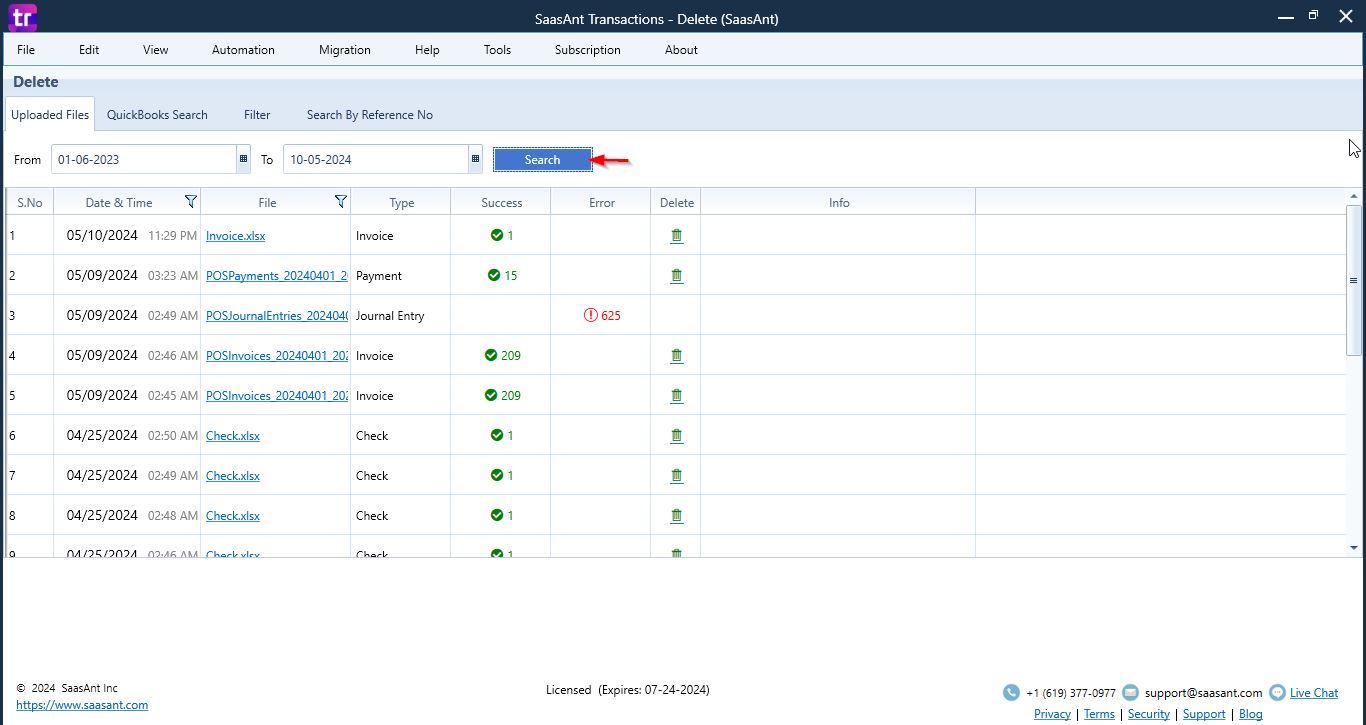Viewport: 1366px width, 725px height.
Task: Click the support@saasant.com email address
Action: click(x=1203, y=692)
